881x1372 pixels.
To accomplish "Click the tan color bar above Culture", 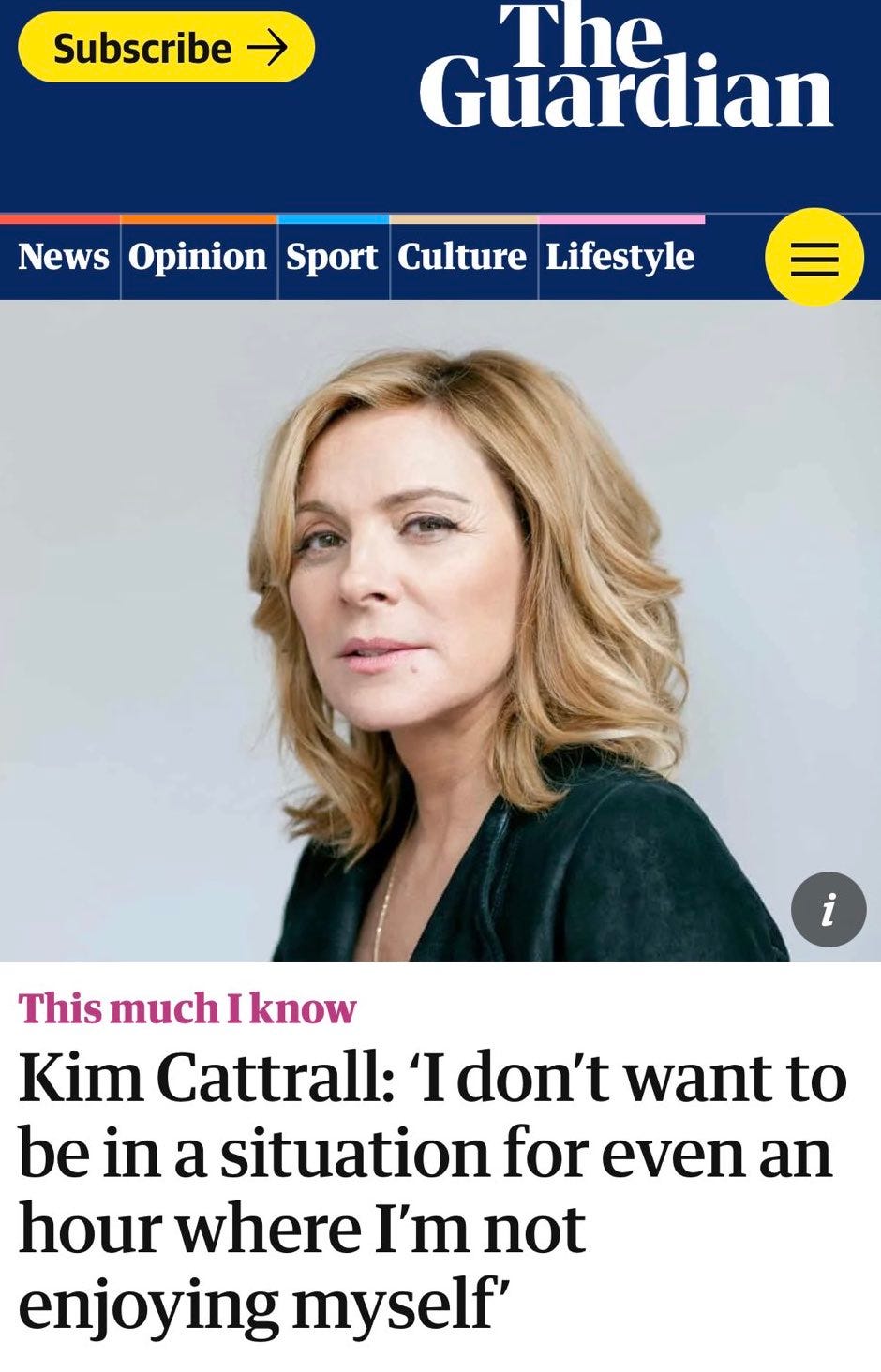I will pos(463,219).
